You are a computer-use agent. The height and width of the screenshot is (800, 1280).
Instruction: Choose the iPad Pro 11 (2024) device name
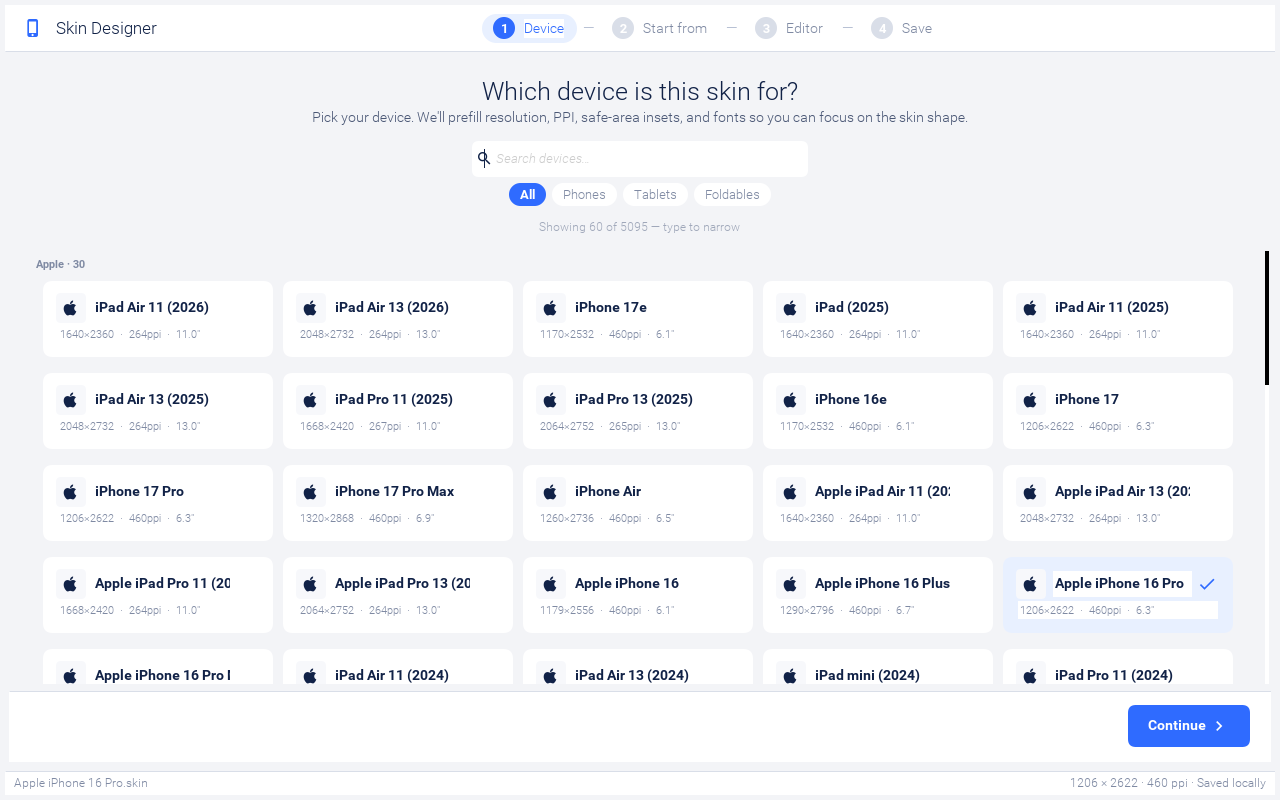[1114, 675]
